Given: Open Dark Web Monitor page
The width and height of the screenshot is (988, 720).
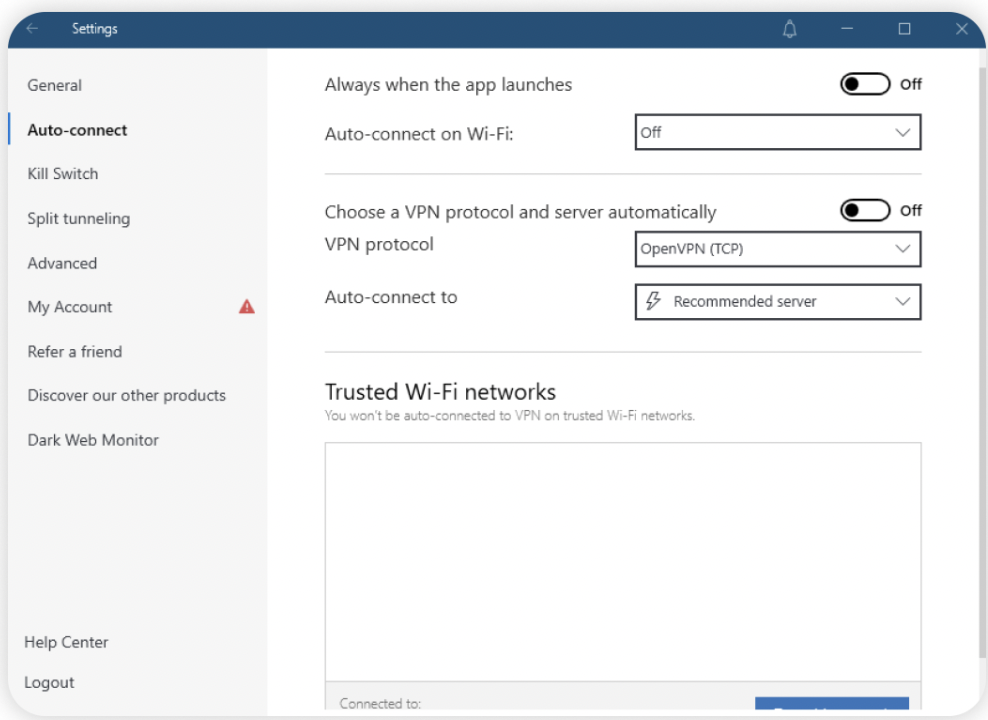Looking at the screenshot, I should coord(93,440).
